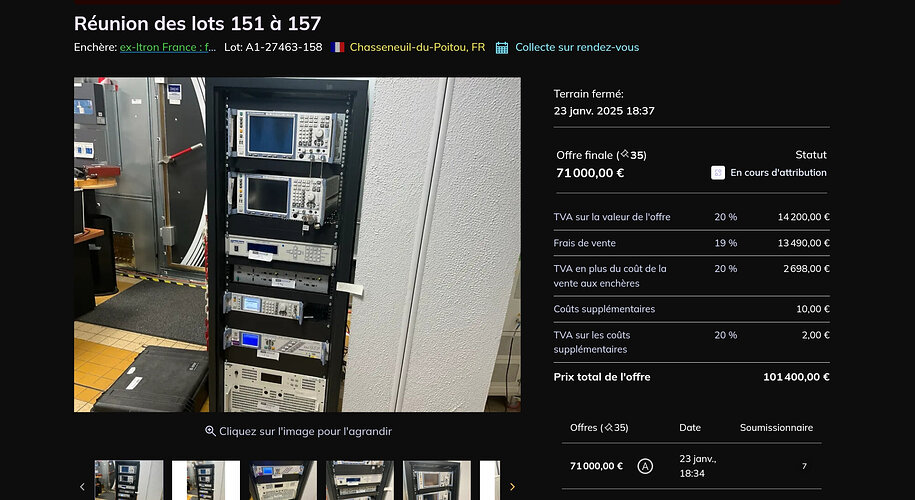Open the Collecte sur rendez-vous link
915x500 pixels.
coord(577,47)
